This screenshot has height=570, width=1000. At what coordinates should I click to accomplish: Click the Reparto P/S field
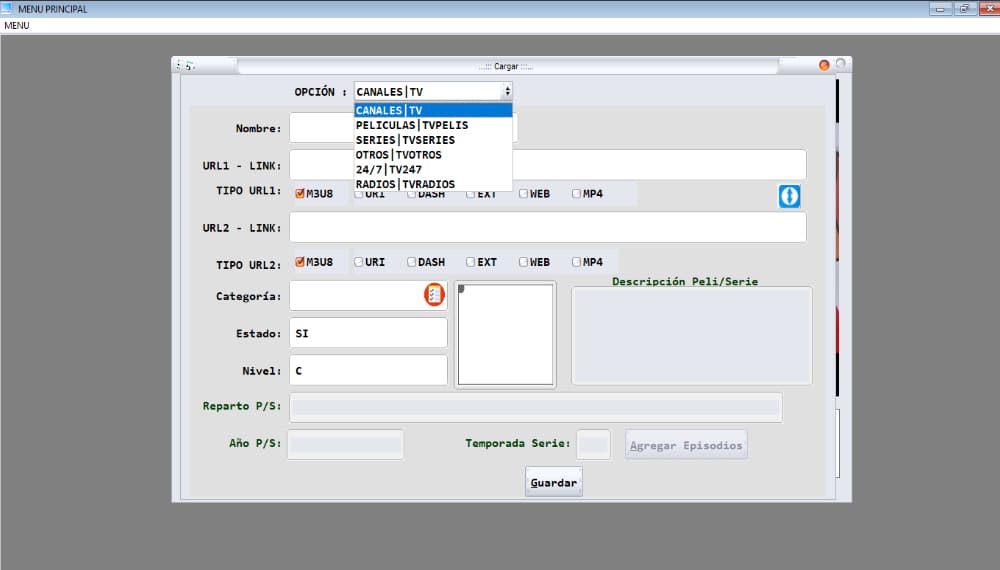536,407
